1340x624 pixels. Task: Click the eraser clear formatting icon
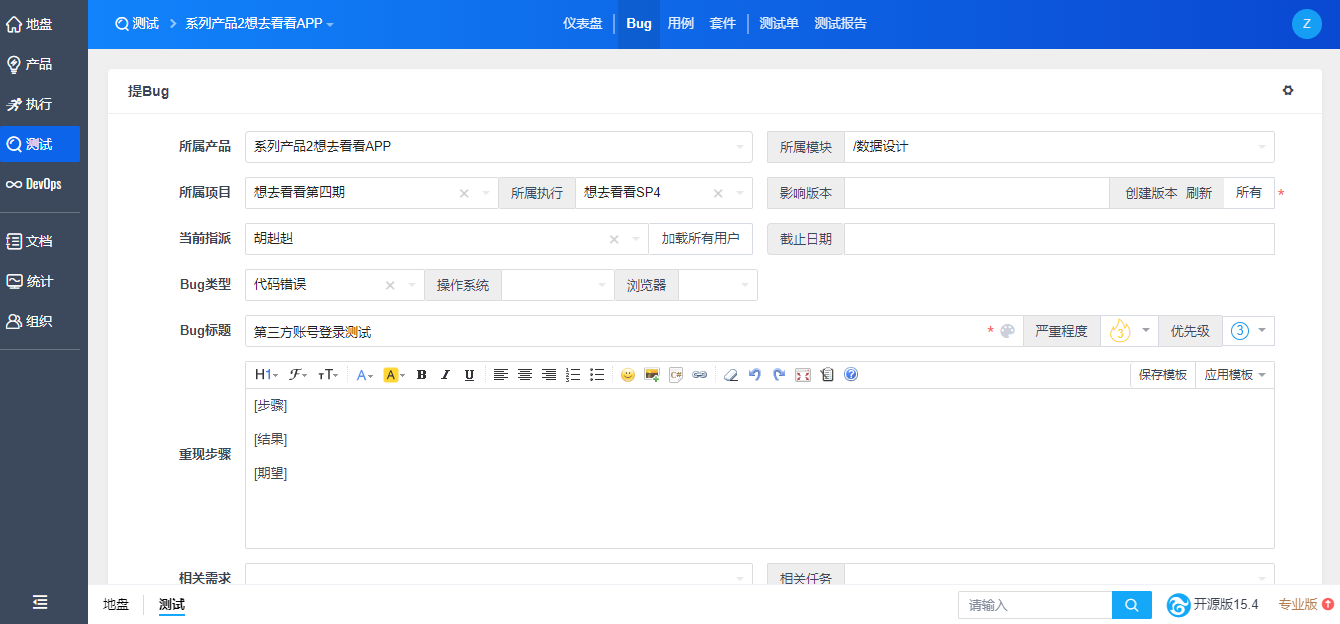[730, 375]
